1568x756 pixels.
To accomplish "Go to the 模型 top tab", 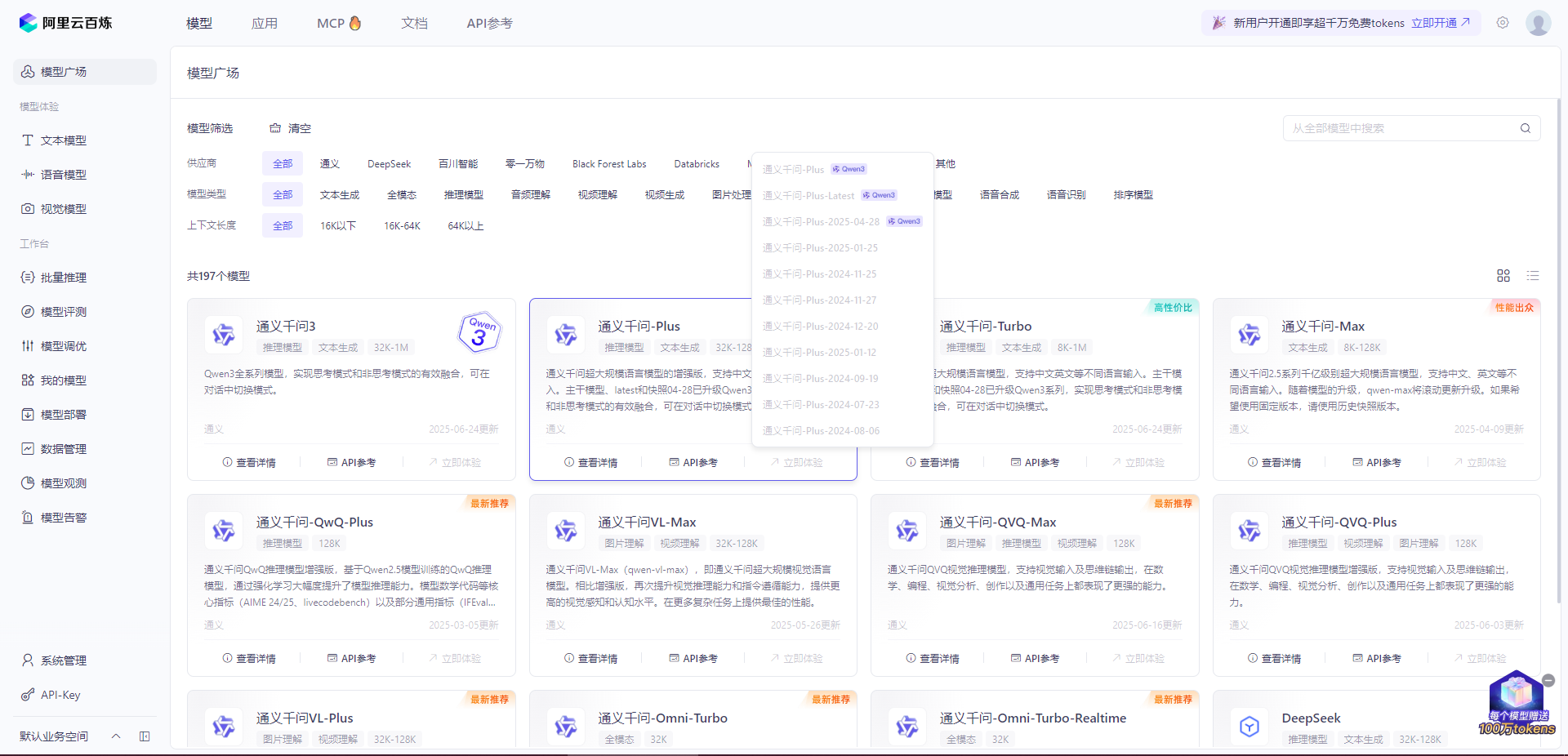I will (x=199, y=24).
